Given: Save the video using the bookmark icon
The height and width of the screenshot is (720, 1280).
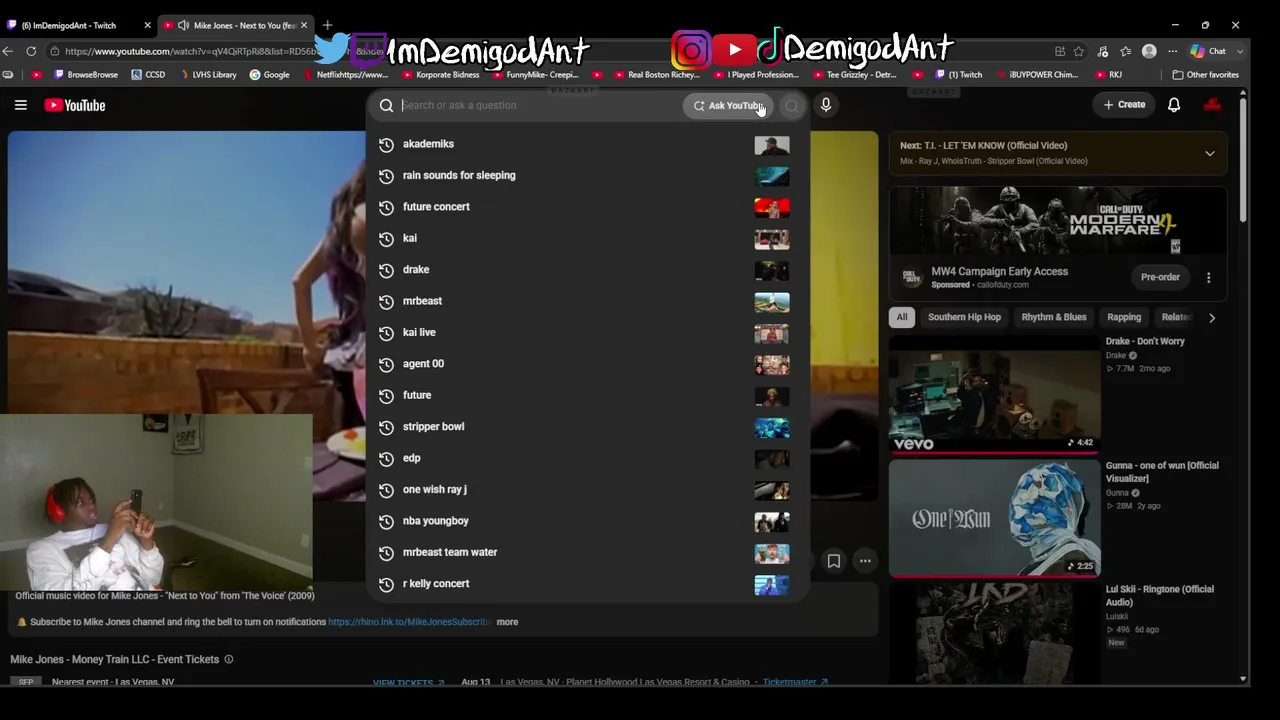Looking at the screenshot, I should (833, 561).
